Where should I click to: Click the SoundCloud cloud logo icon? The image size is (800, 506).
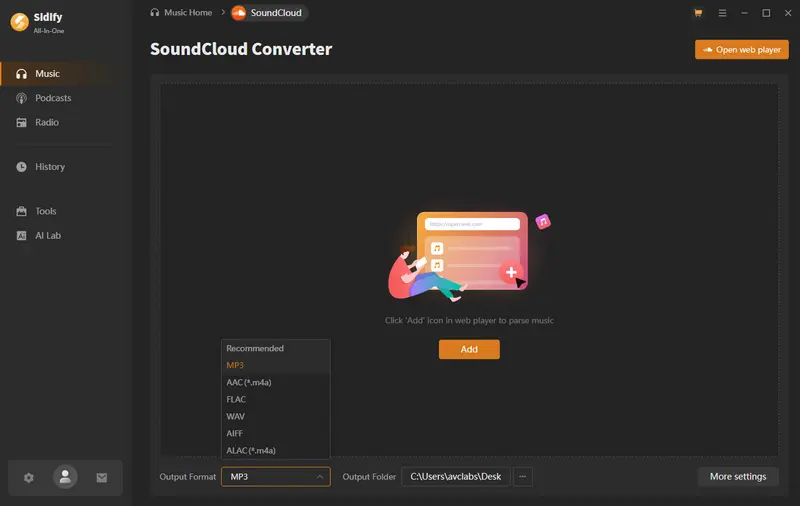tap(239, 13)
